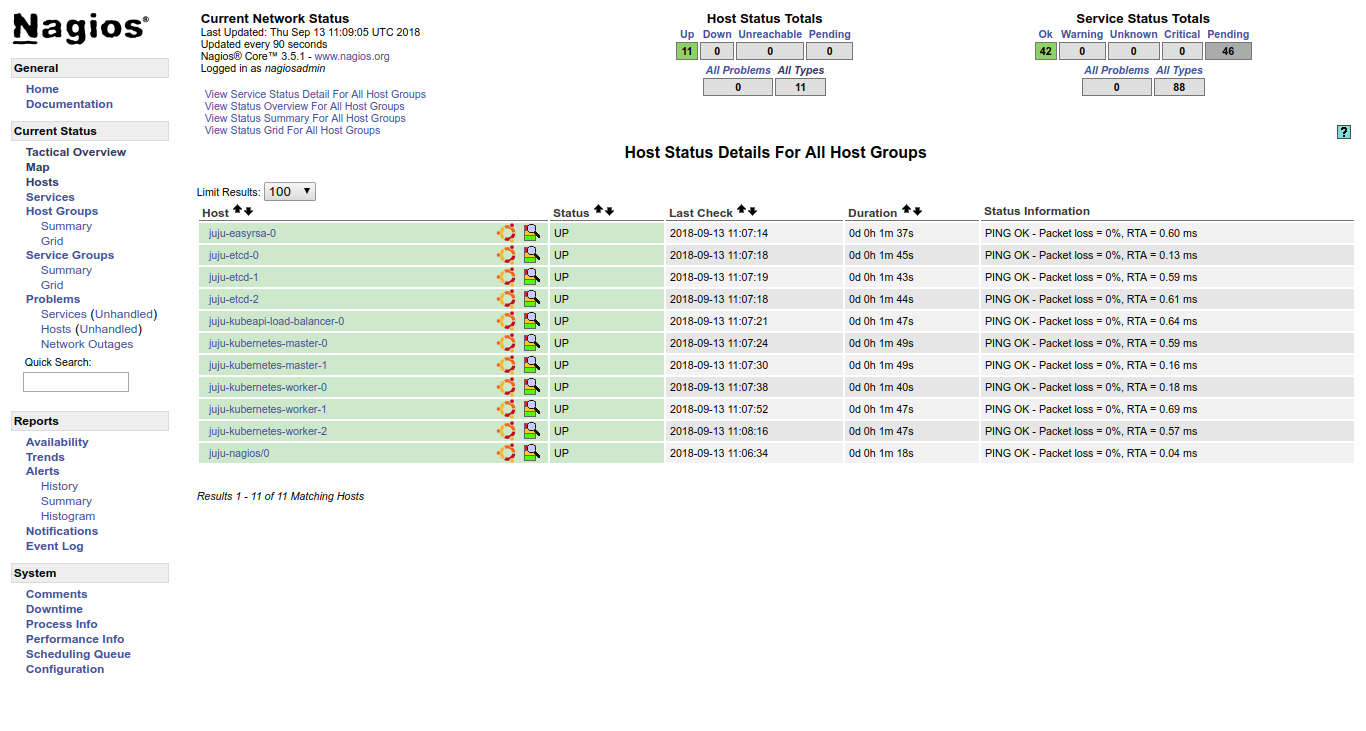Open the juju-kubernetes-master-0 host link
The width and height of the screenshot is (1366, 731).
coord(268,343)
